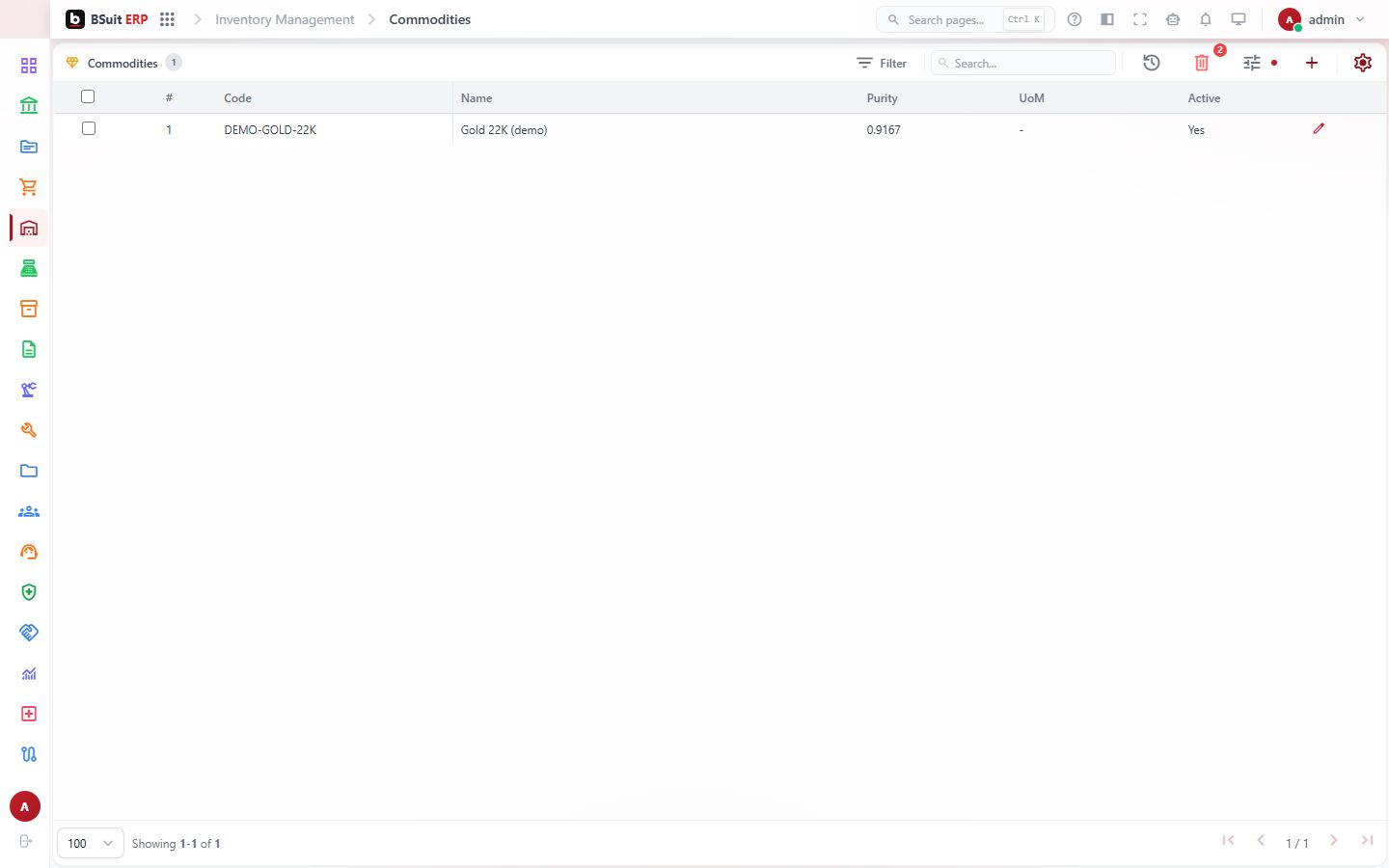The image size is (1389, 868).
Task: Toggle the side panel layout icon
Action: click(x=1107, y=19)
